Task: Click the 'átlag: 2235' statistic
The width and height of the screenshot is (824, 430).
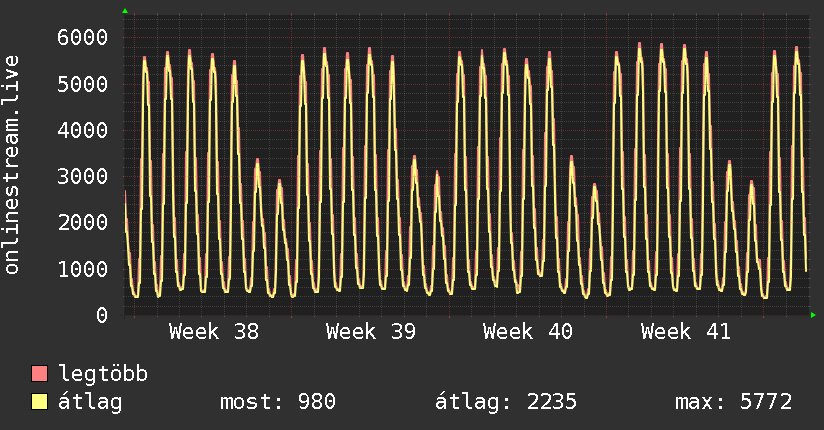Action: pos(506,402)
